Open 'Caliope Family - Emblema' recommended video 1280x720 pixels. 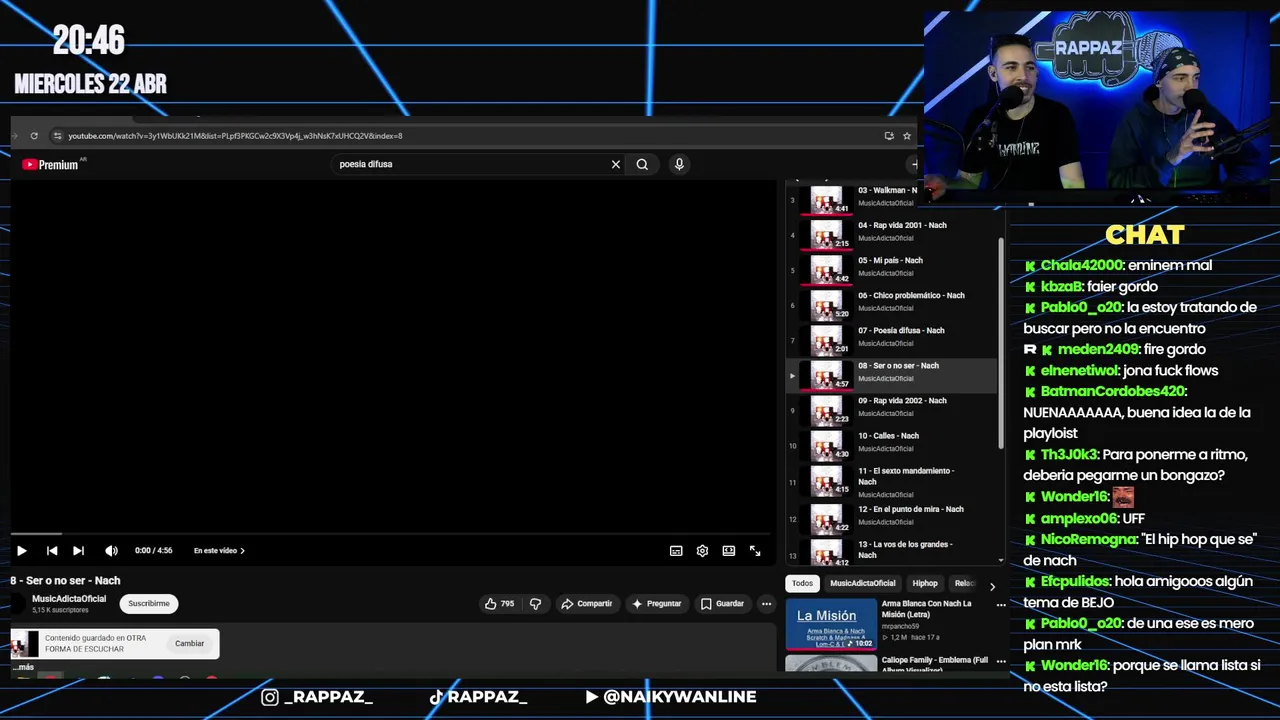934,664
